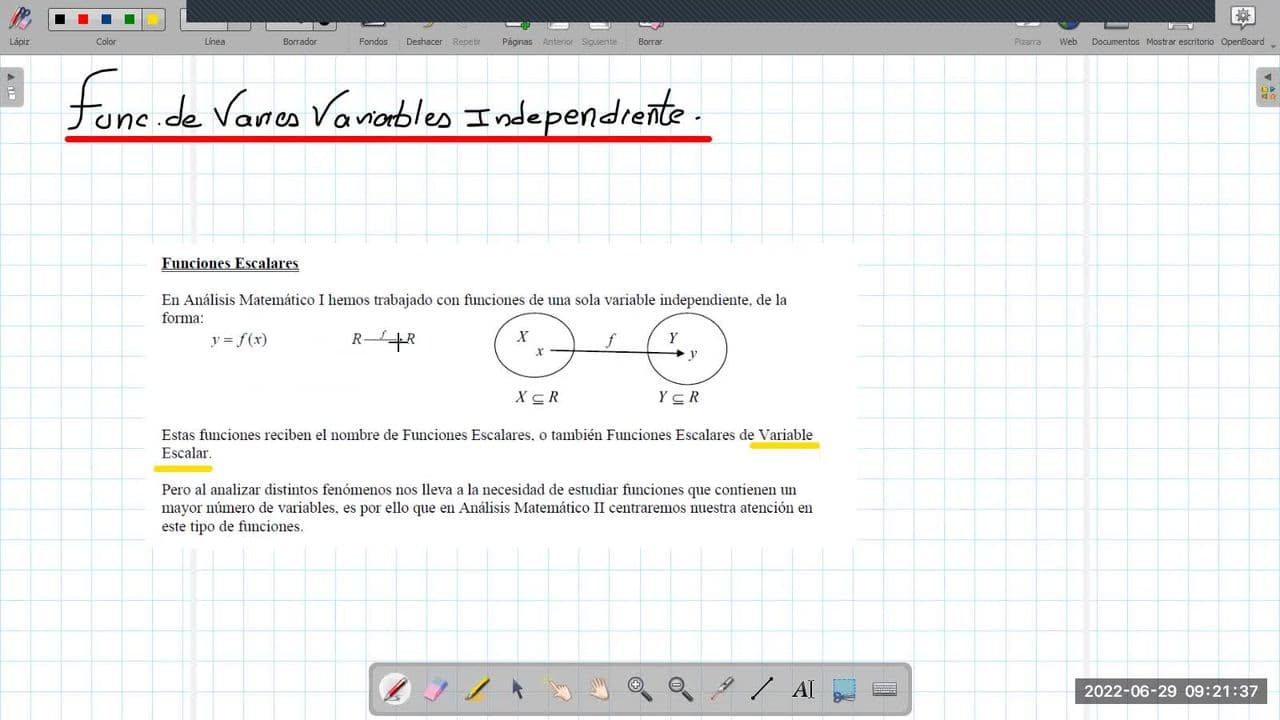Open the virtual keyboard tool
The width and height of the screenshot is (1280, 720).
[884, 689]
